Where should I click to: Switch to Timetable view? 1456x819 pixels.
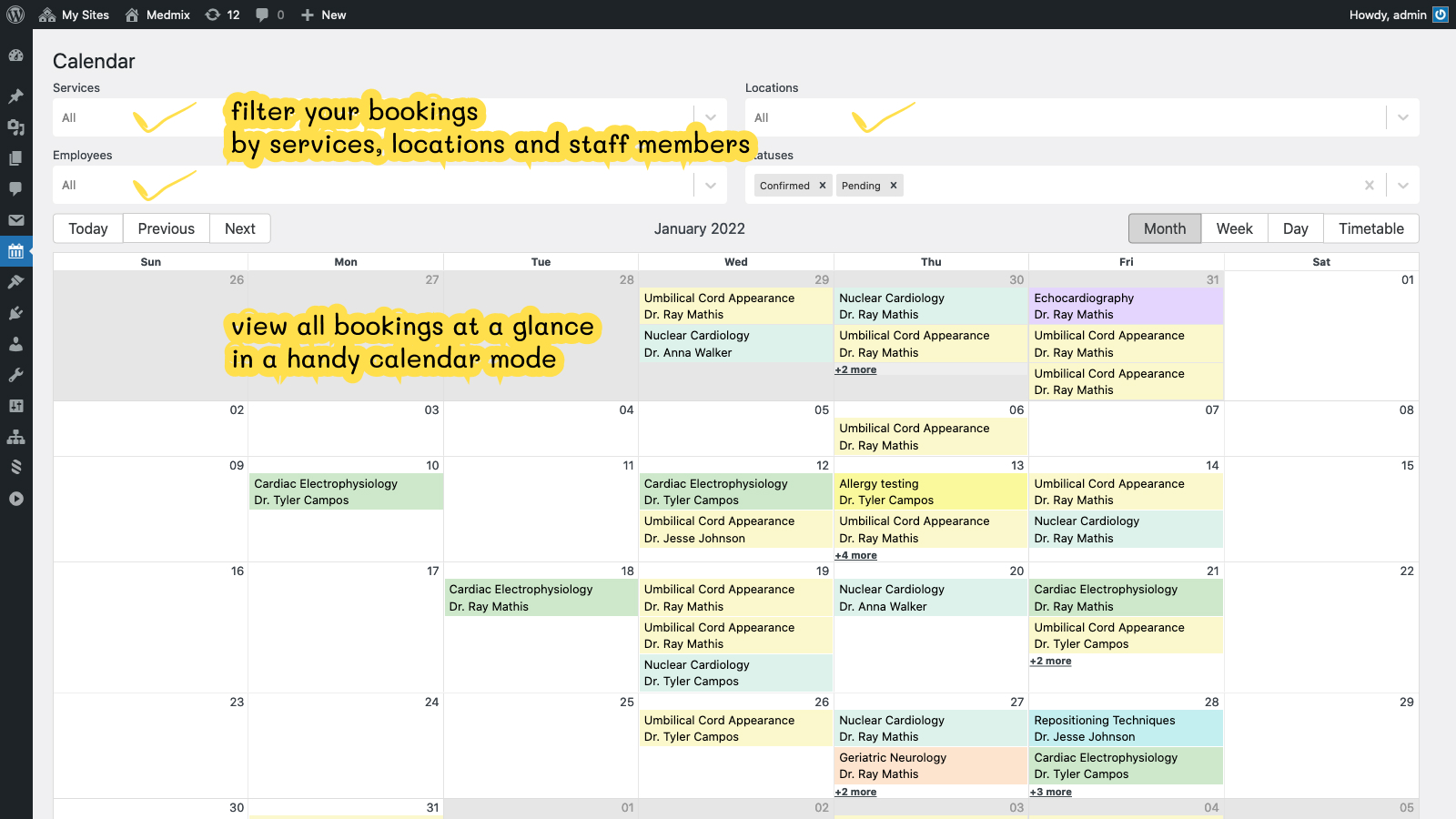tap(1371, 228)
